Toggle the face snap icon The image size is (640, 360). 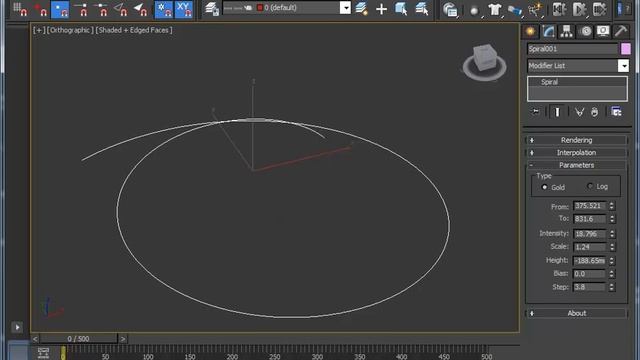pos(140,9)
